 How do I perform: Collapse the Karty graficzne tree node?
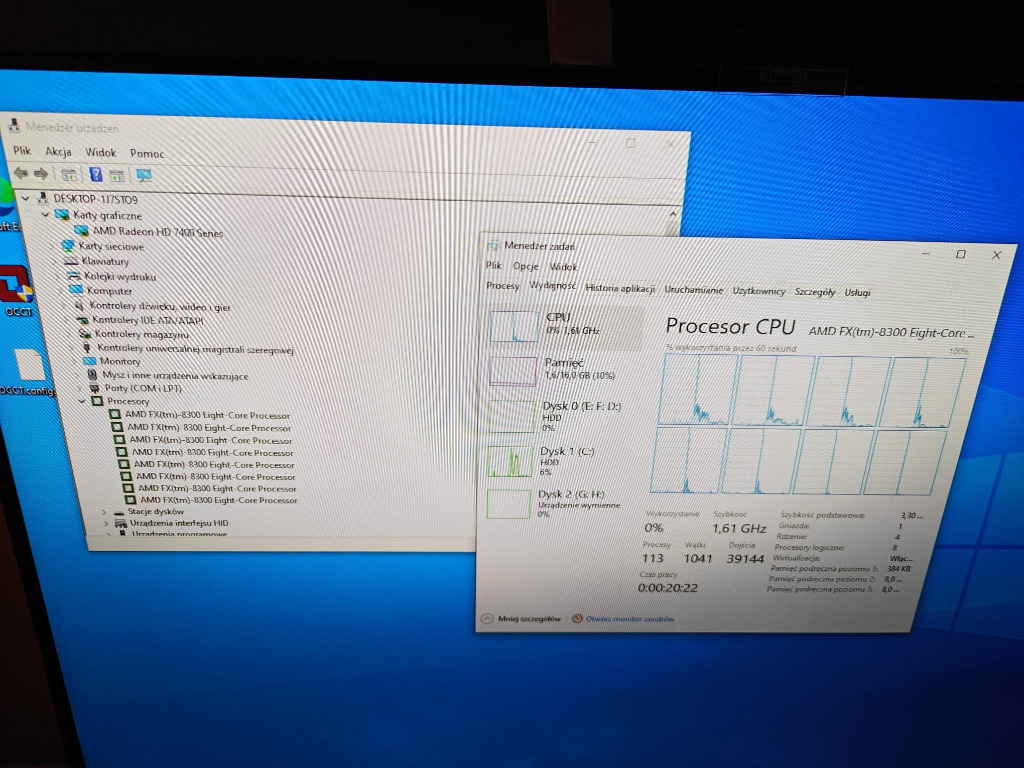pos(45,214)
